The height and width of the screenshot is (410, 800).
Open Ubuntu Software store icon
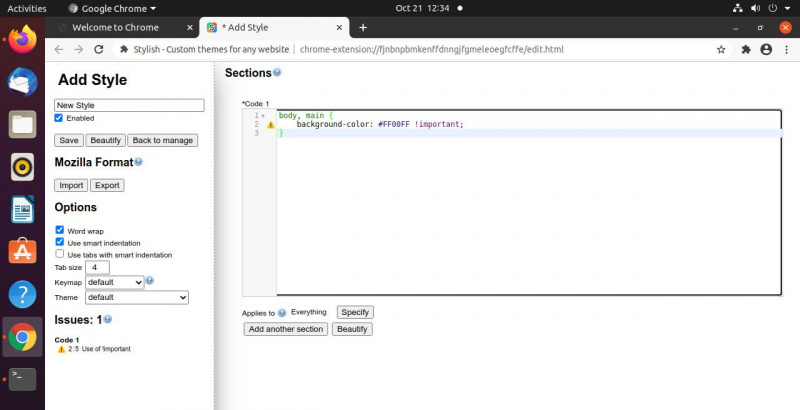point(22,251)
